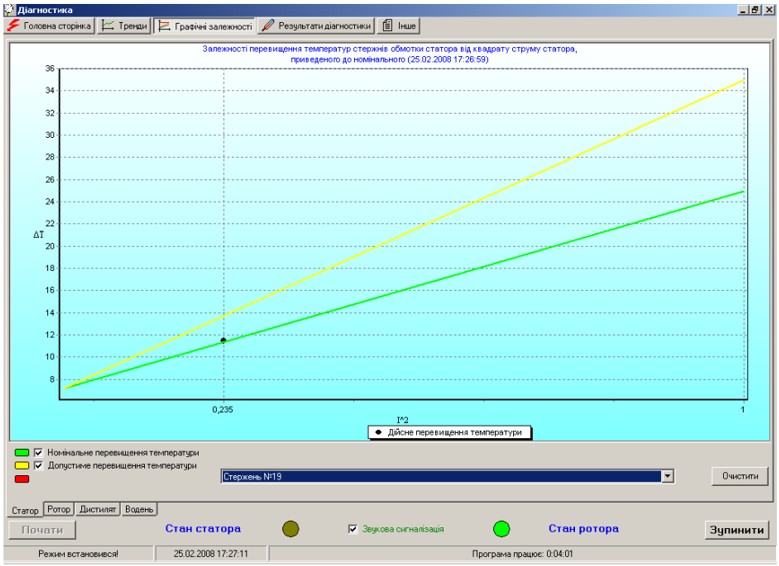The width and height of the screenshot is (779, 566).
Task: Click the I^2 horizontal axis label
Action: [x=402, y=420]
